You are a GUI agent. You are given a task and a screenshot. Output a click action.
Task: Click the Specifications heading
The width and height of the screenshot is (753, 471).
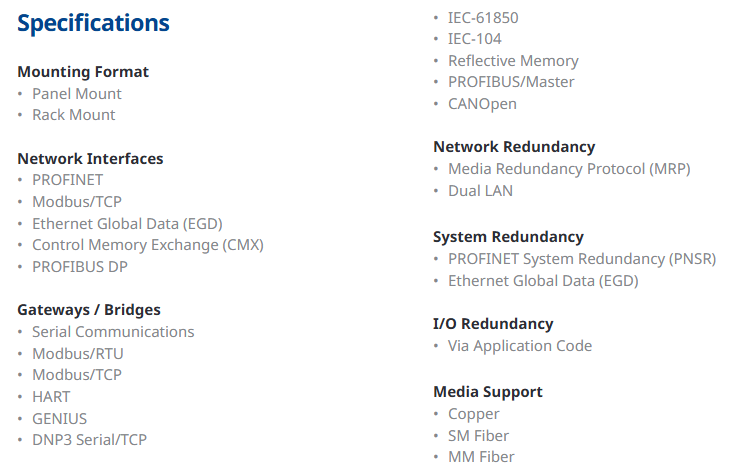(x=93, y=24)
